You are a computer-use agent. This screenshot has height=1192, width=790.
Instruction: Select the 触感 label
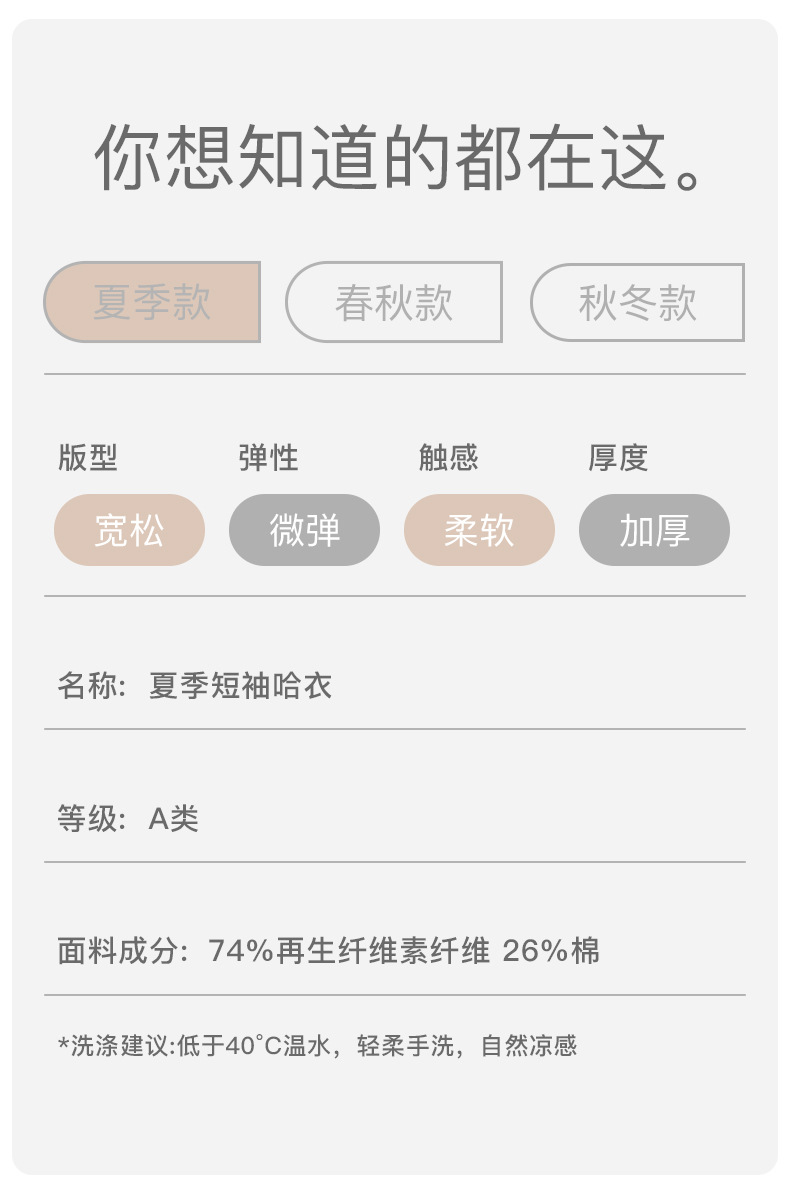tap(448, 458)
